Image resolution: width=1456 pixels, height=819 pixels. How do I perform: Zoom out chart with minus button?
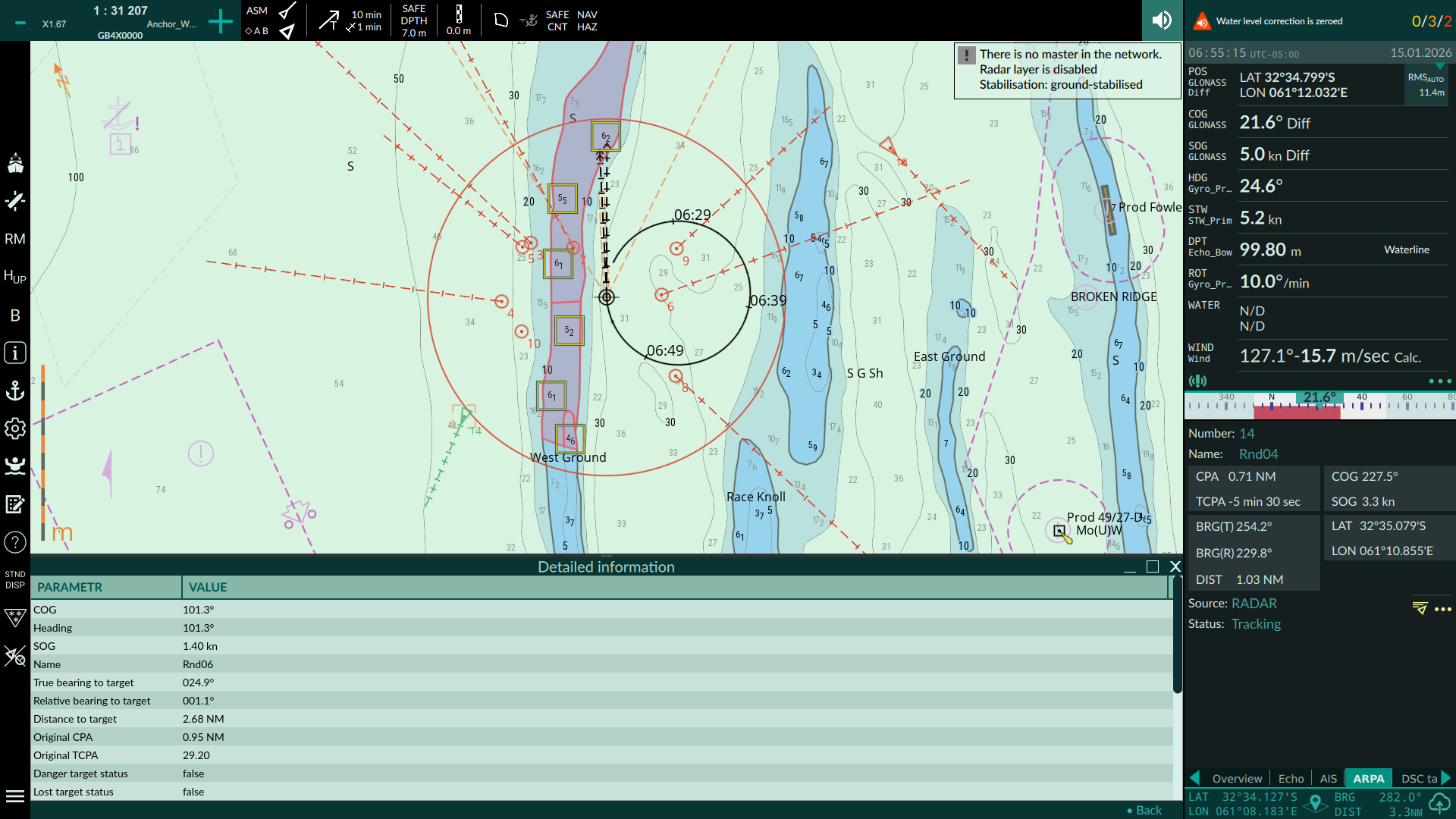pyautogui.click(x=20, y=23)
